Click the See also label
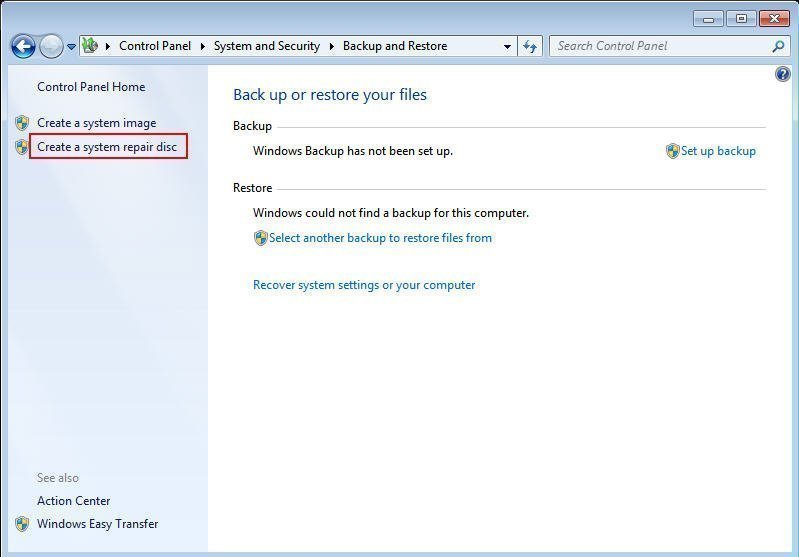This screenshot has height=557, width=799. (58, 478)
